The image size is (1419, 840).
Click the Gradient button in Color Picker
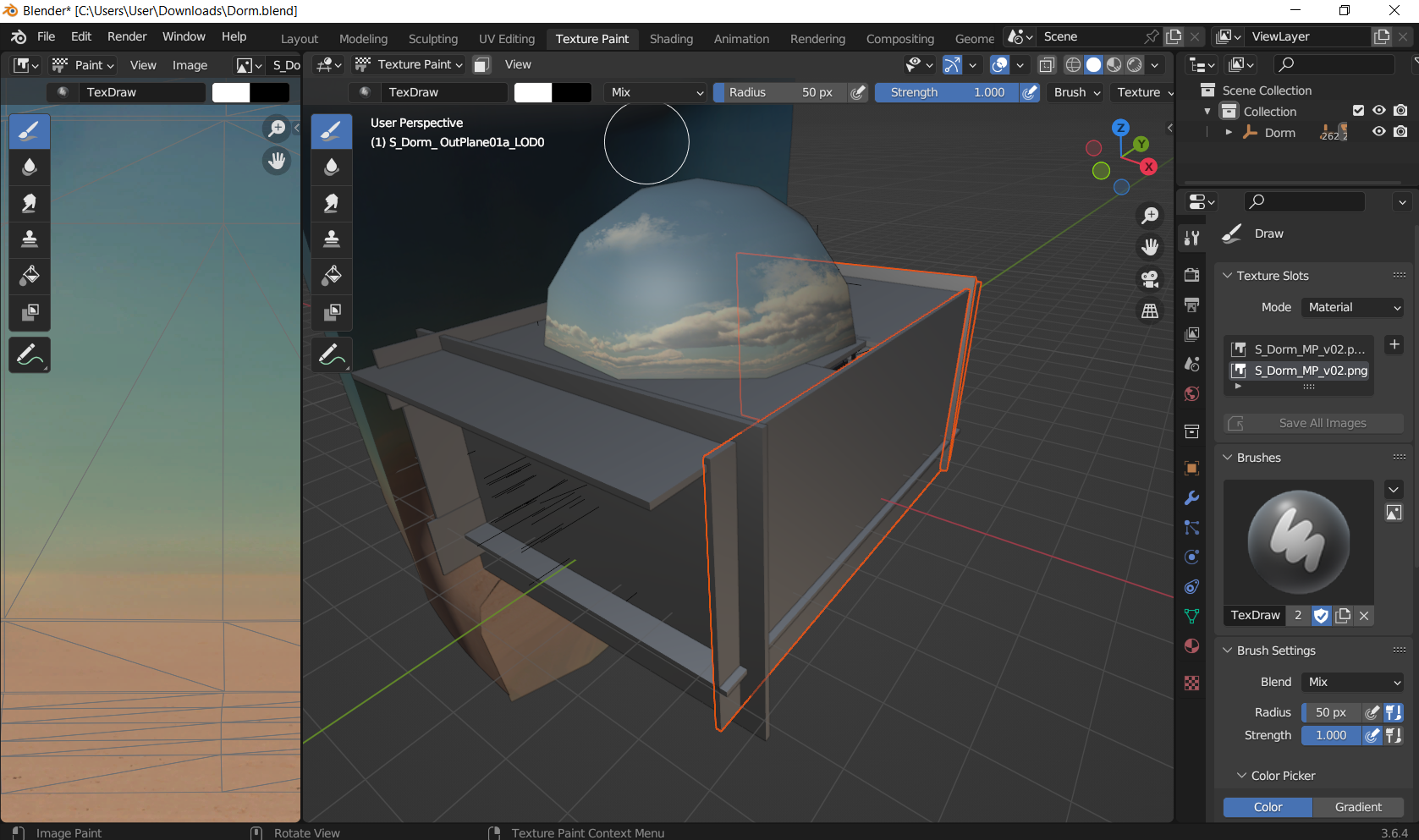point(1357,807)
